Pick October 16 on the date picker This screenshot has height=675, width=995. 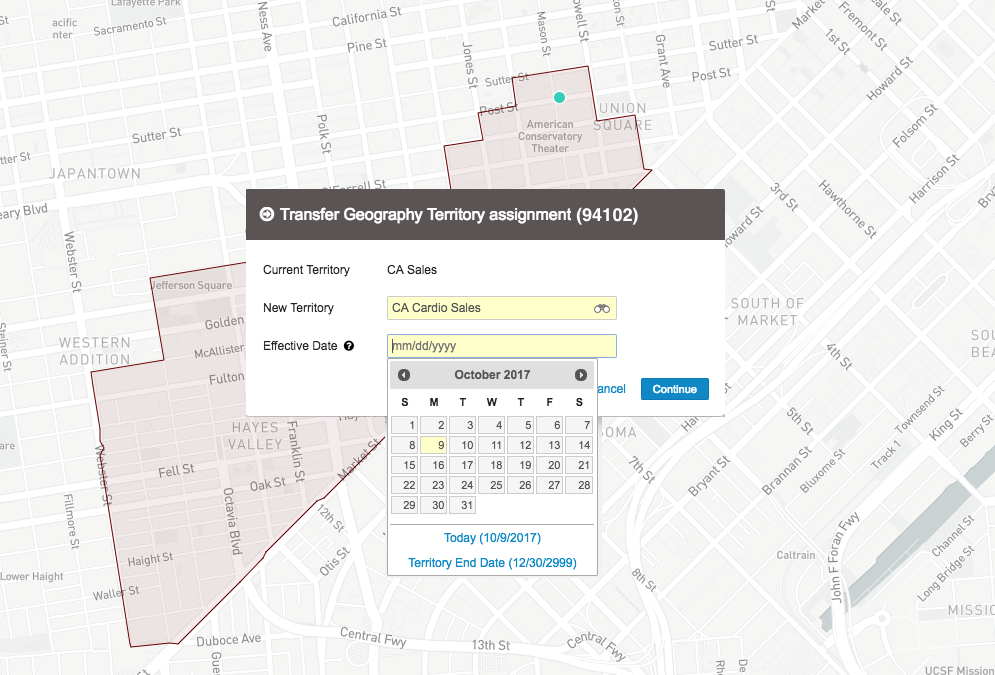[x=434, y=465]
